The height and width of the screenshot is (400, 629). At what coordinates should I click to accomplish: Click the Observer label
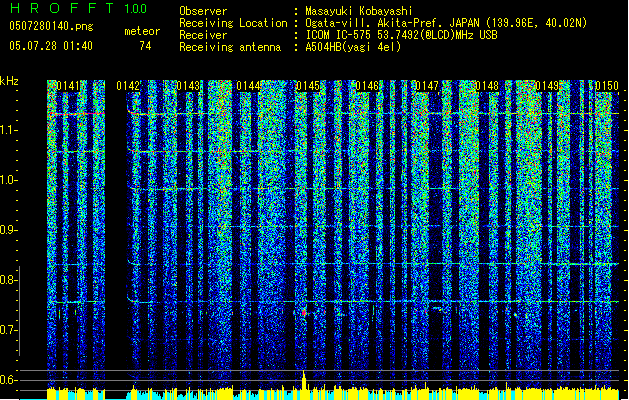tap(203, 11)
